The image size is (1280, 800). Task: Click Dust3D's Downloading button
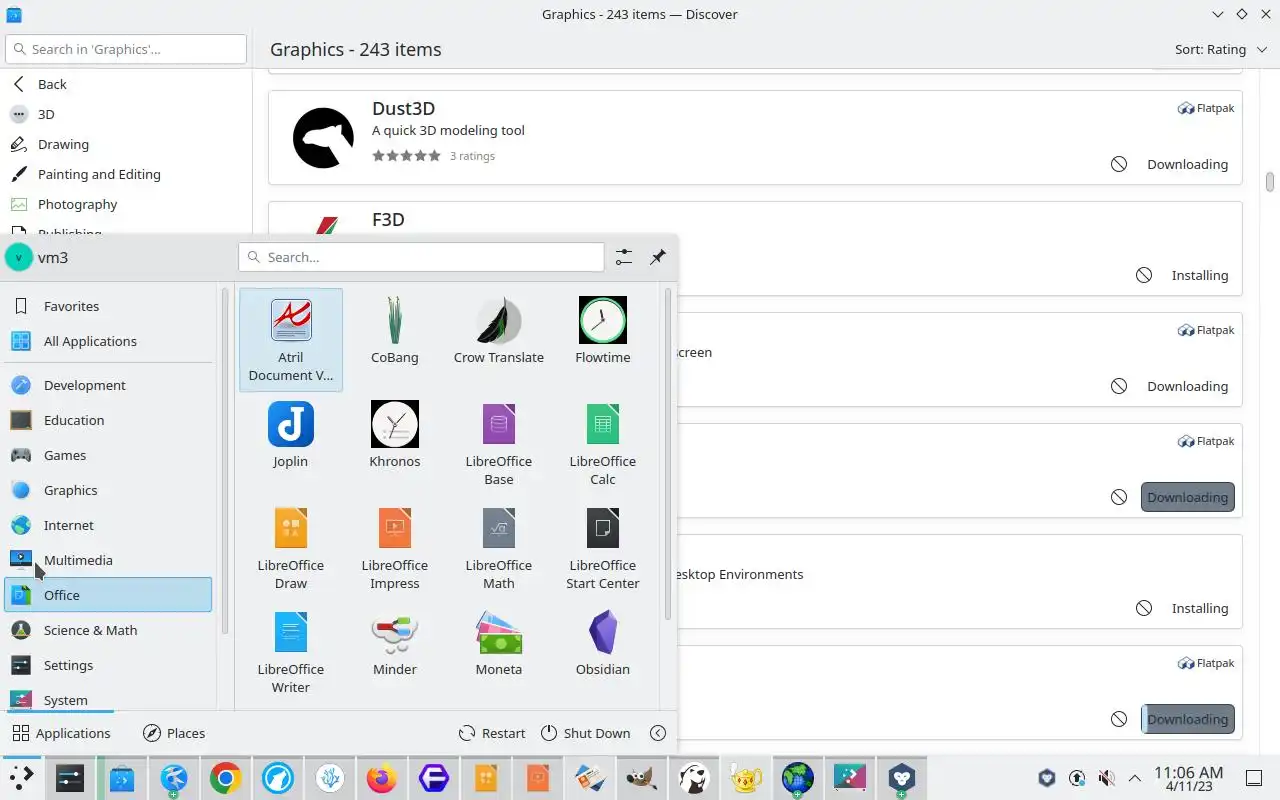[1187, 164]
